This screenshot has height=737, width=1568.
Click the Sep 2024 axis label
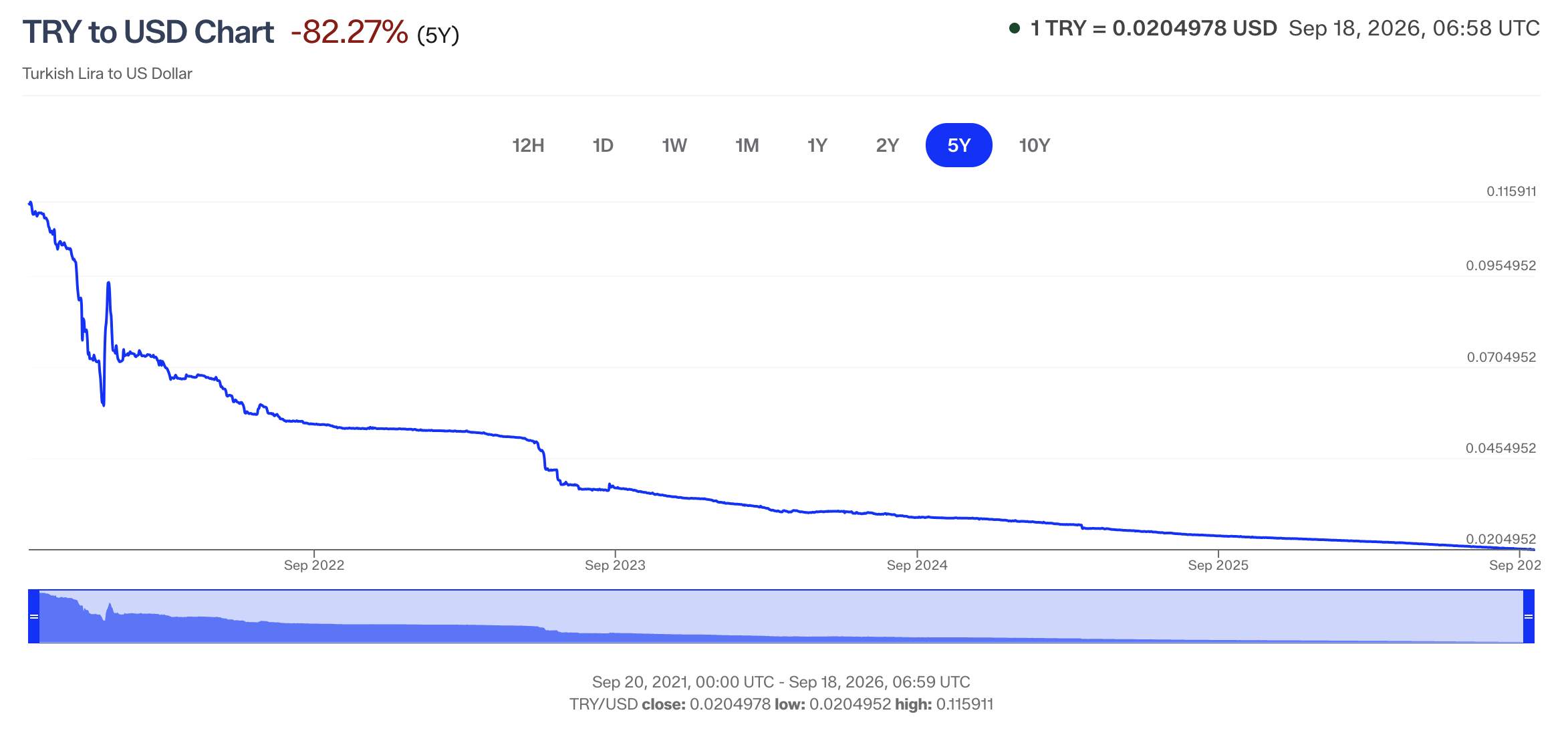(x=917, y=565)
